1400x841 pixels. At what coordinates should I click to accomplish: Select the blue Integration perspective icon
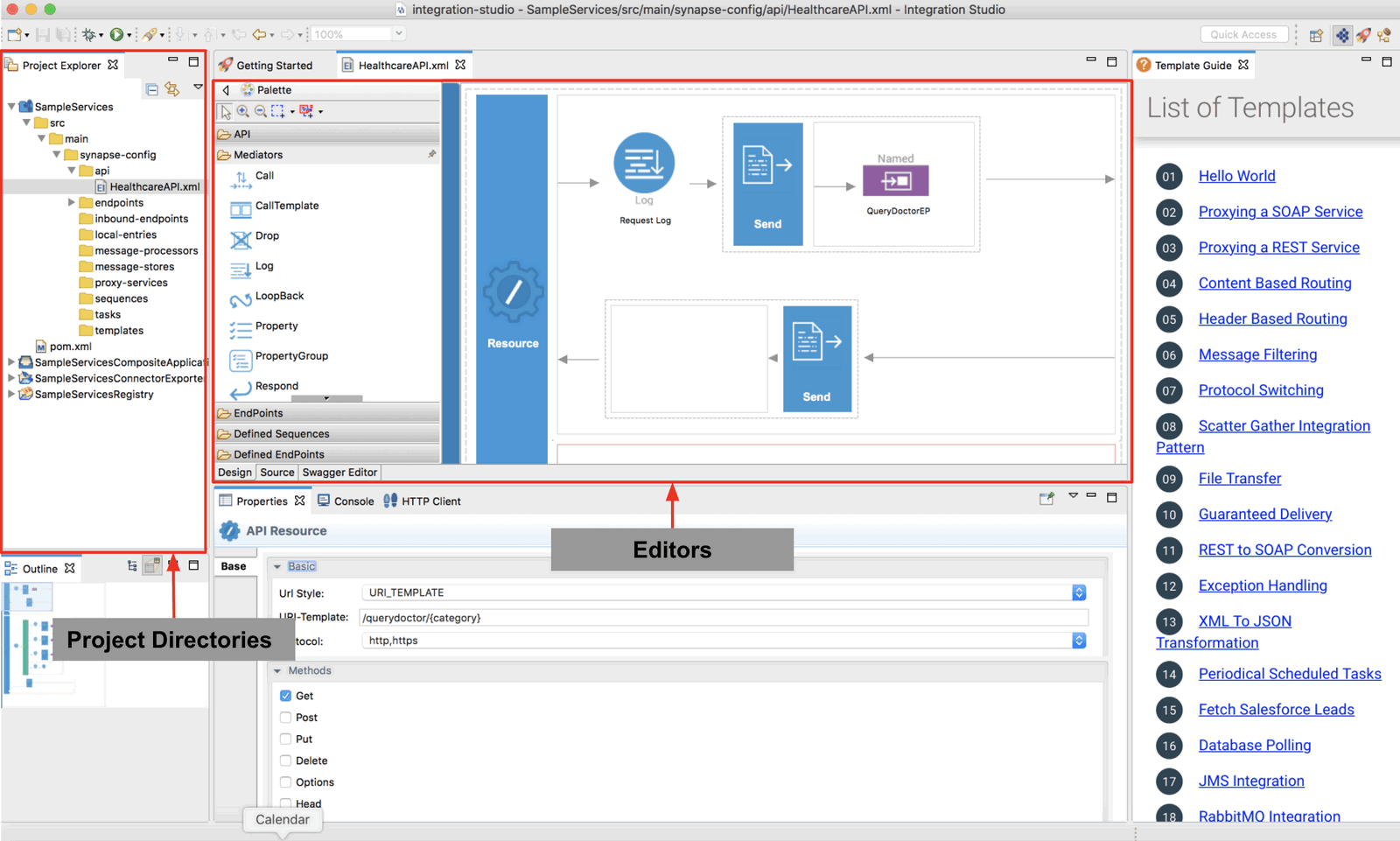pos(1342,35)
